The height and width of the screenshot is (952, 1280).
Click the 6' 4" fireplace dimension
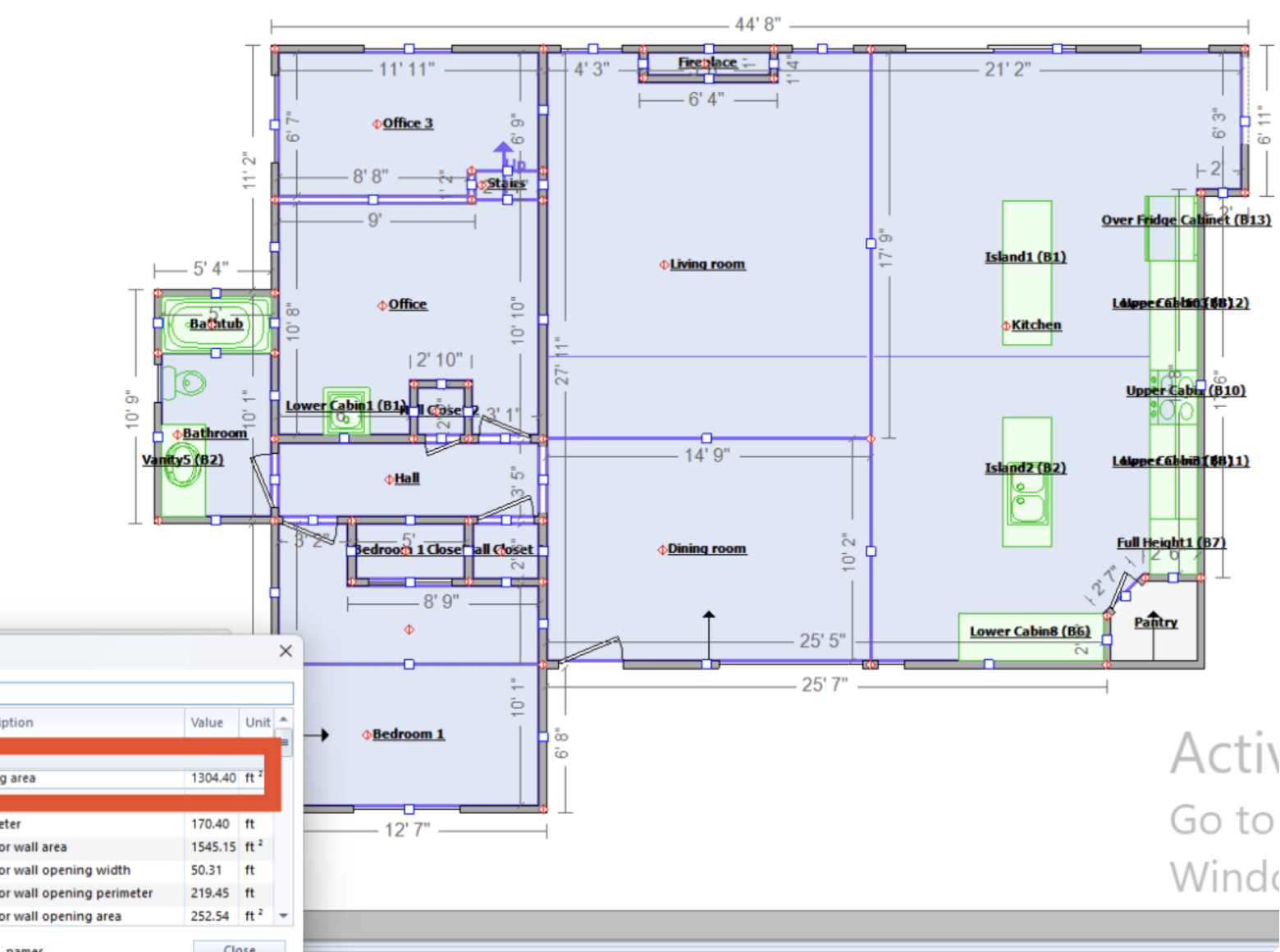[706, 100]
